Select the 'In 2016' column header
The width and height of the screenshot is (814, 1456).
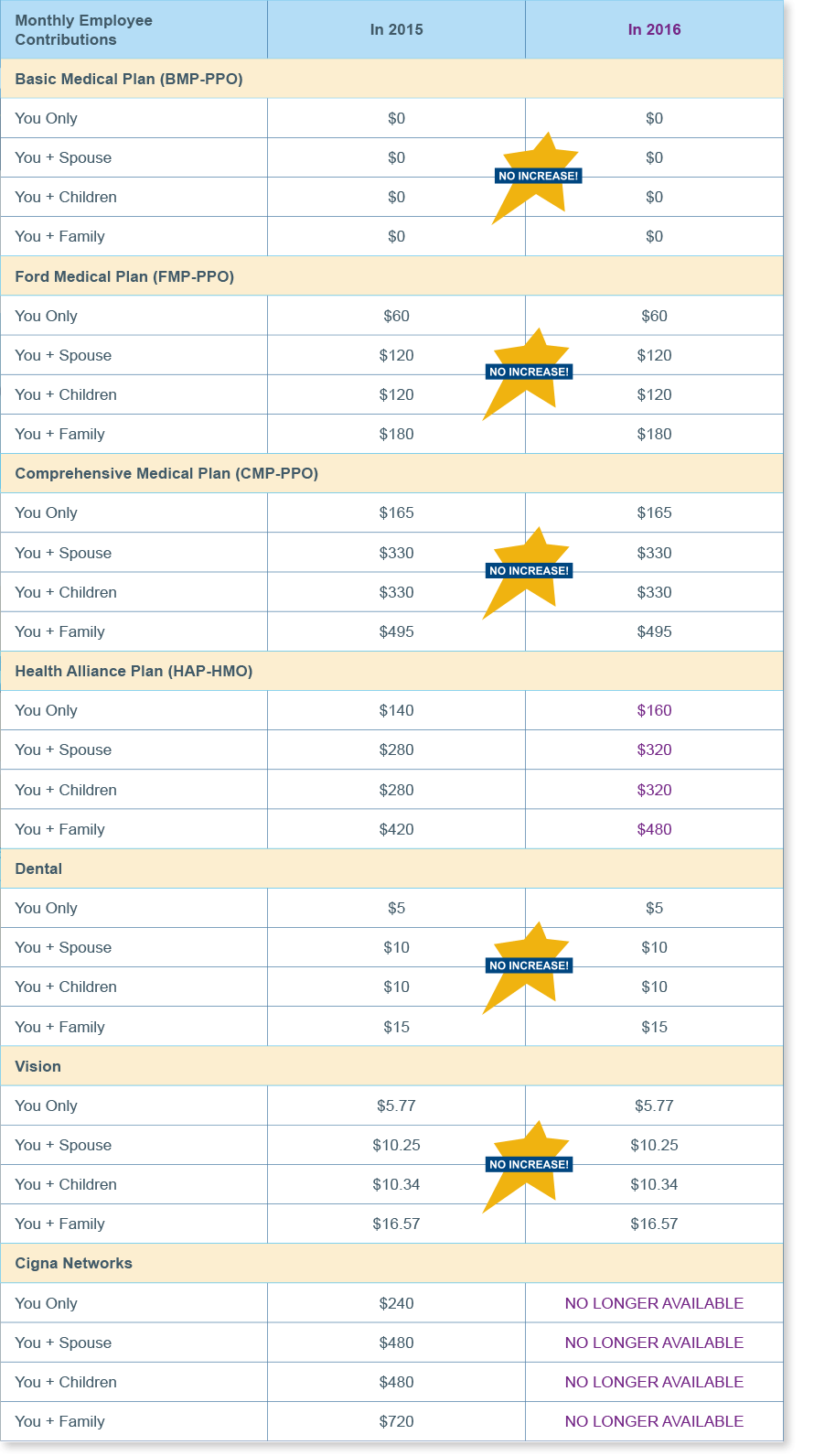point(654,29)
